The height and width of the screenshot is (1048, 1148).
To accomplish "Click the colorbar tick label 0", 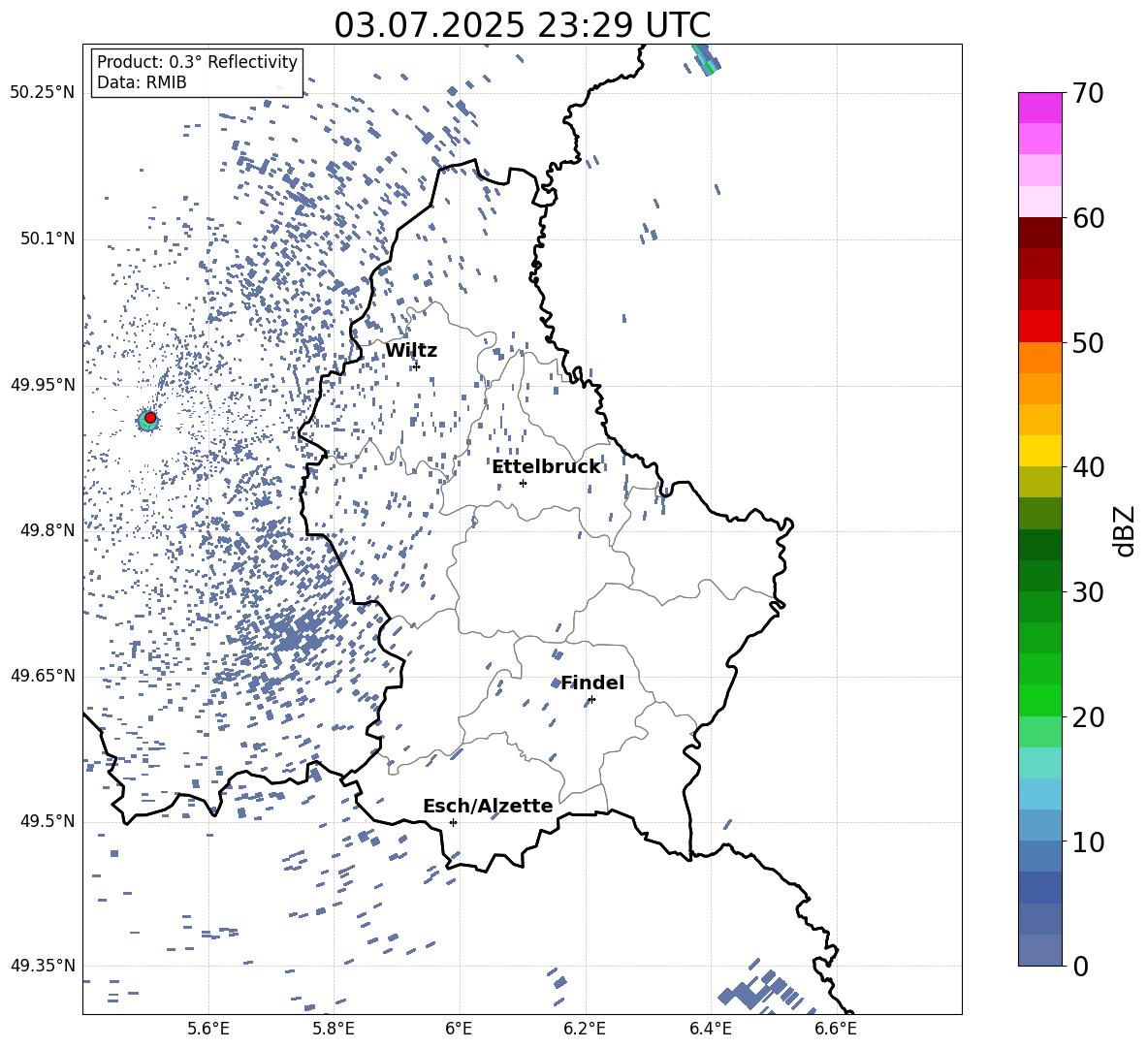I will tap(1080, 966).
